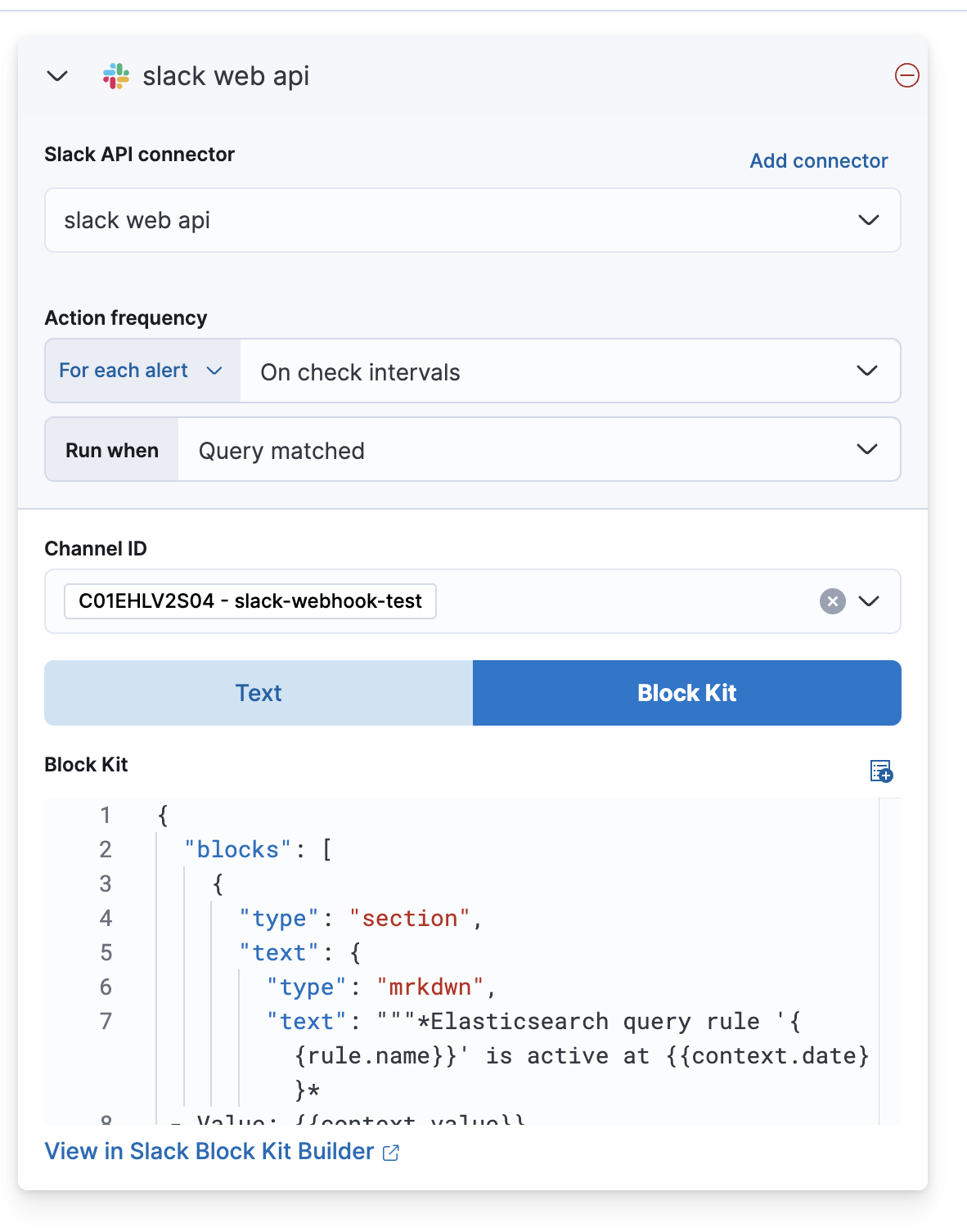Open View in Slack Block Kit Builder
Viewport: 967px width, 1232px height.
pyautogui.click(x=207, y=1151)
